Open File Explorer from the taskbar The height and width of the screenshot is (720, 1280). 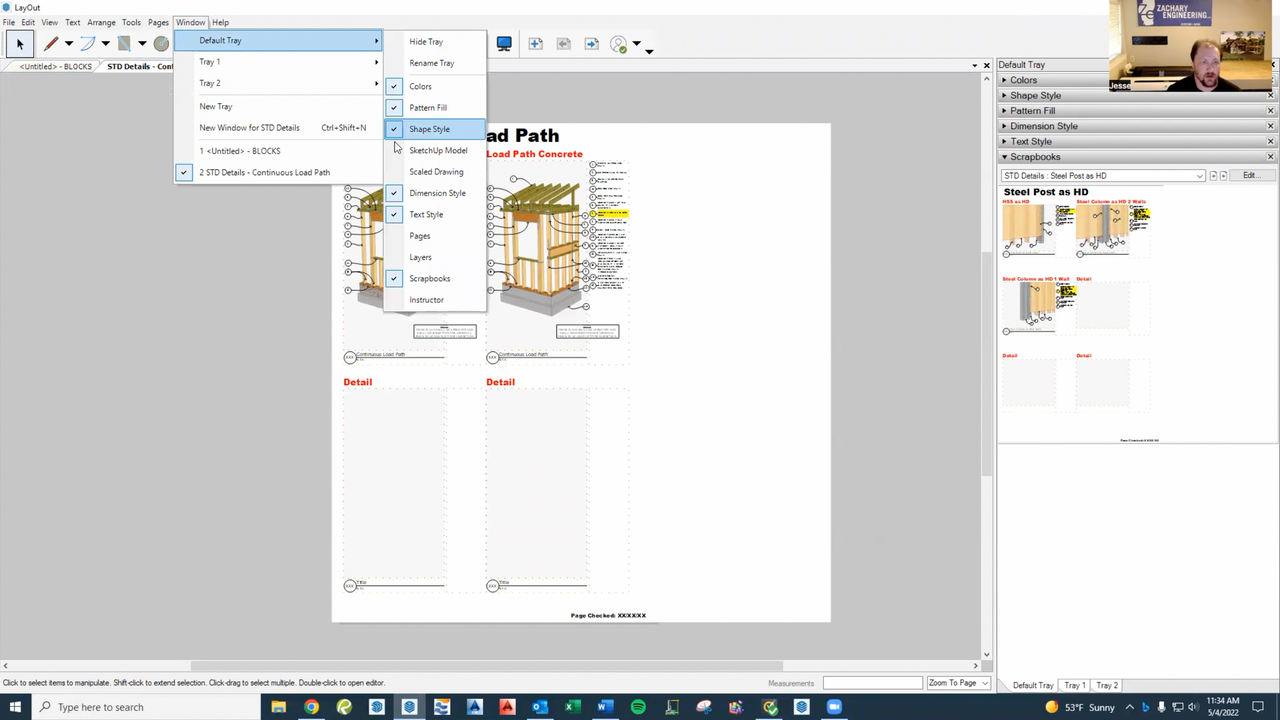pyautogui.click(x=279, y=707)
